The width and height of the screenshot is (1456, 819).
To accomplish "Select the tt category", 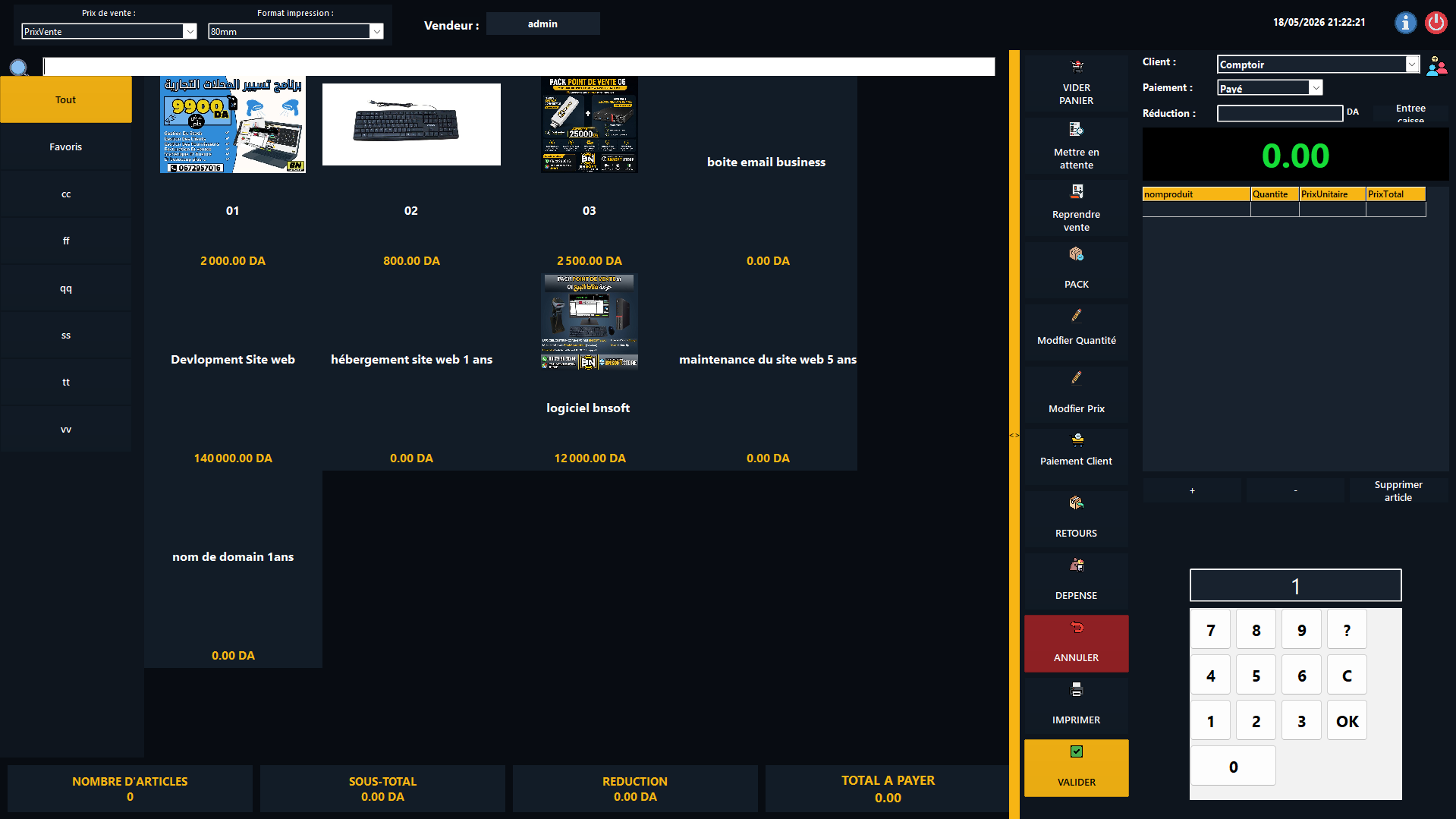I will click(66, 382).
